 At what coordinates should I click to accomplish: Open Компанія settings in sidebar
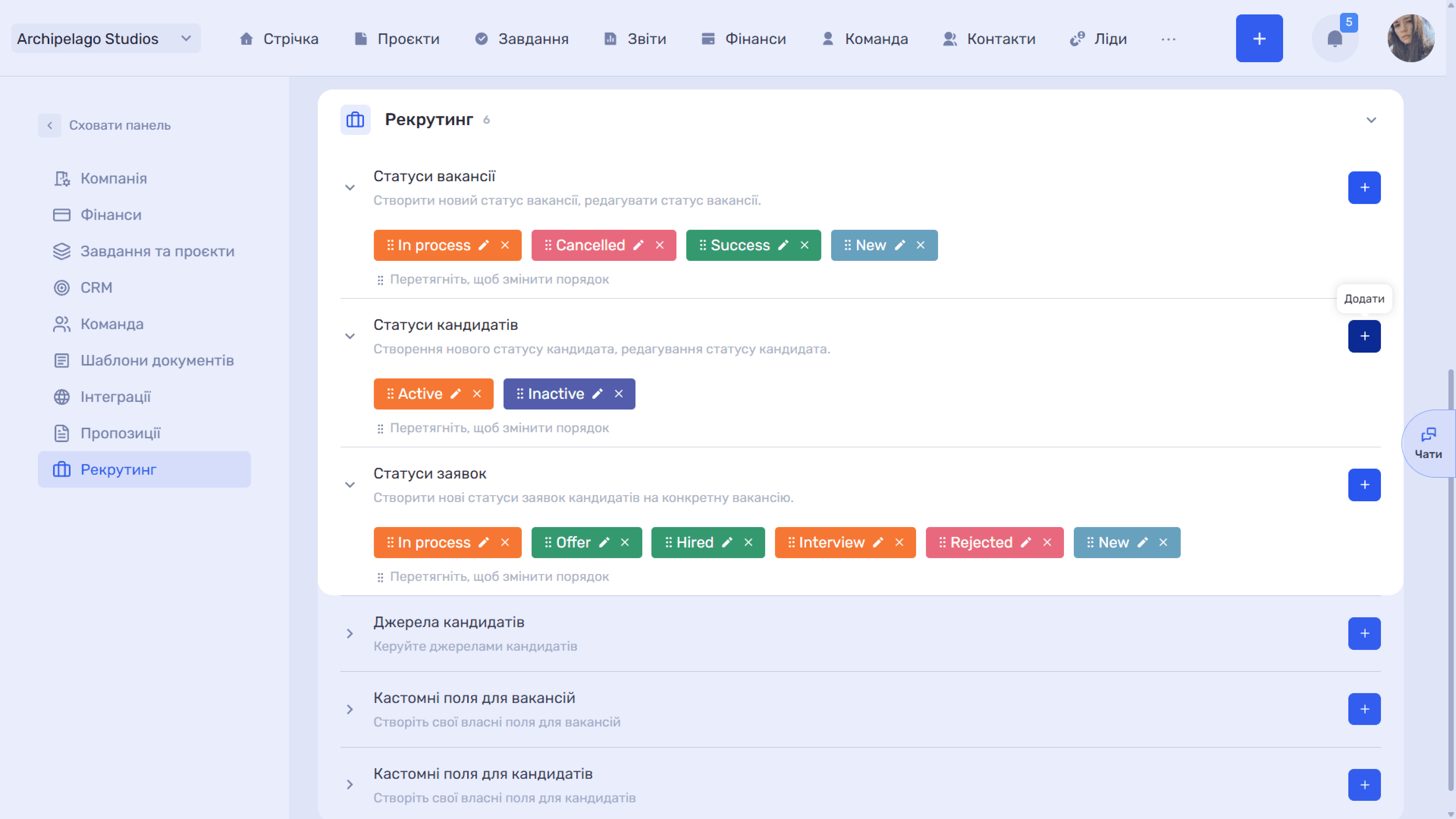tap(144, 179)
